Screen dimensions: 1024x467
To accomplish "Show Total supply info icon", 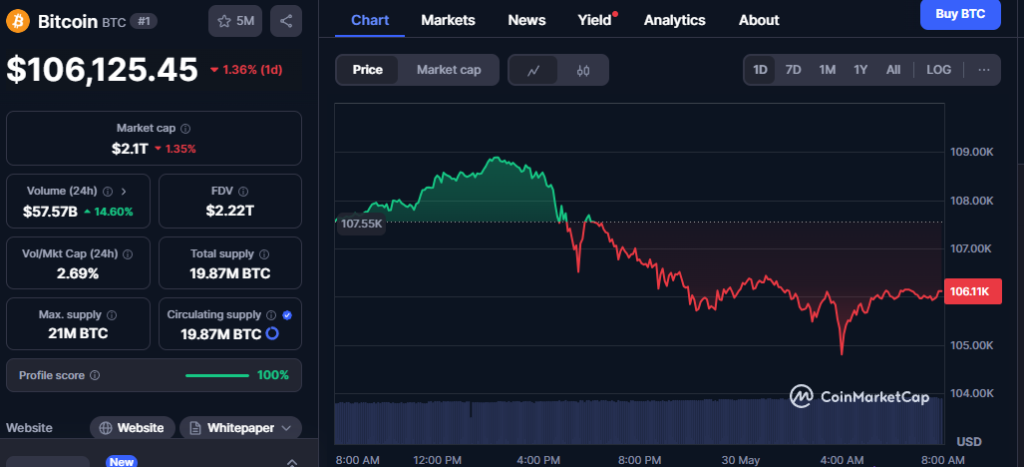I will (264, 254).
